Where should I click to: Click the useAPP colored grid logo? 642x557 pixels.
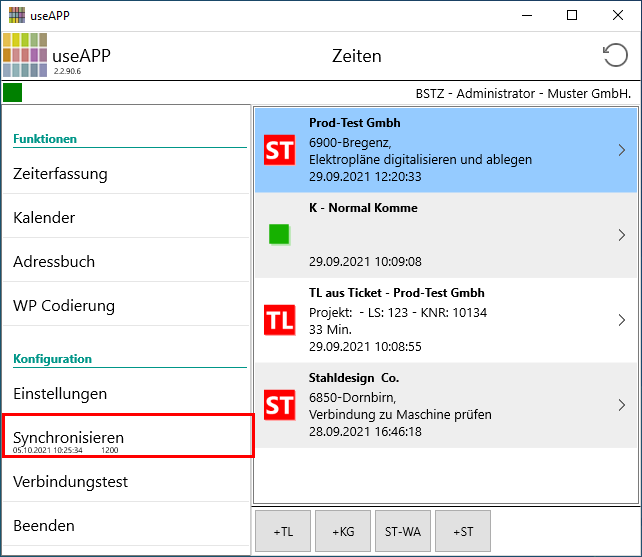pyautogui.click(x=25, y=55)
